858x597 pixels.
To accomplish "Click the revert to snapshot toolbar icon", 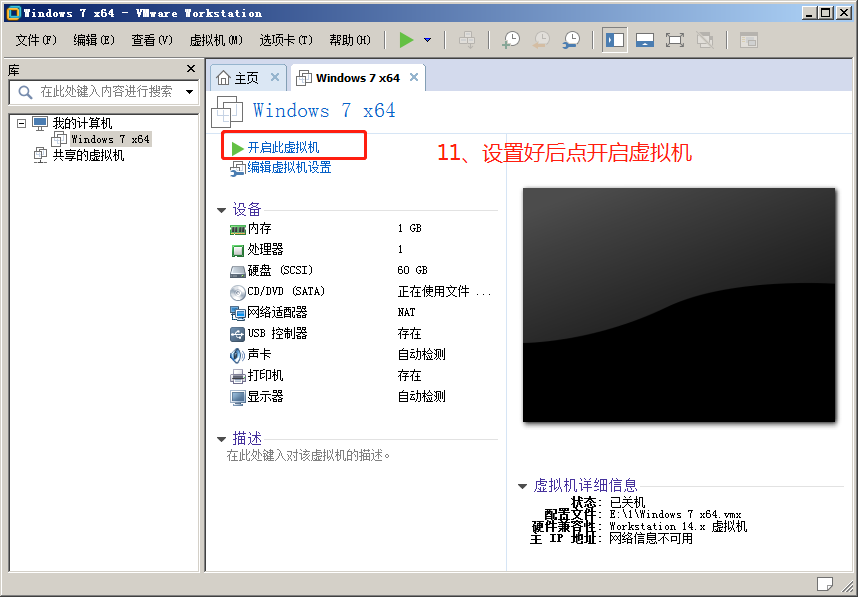I will tap(541, 40).
